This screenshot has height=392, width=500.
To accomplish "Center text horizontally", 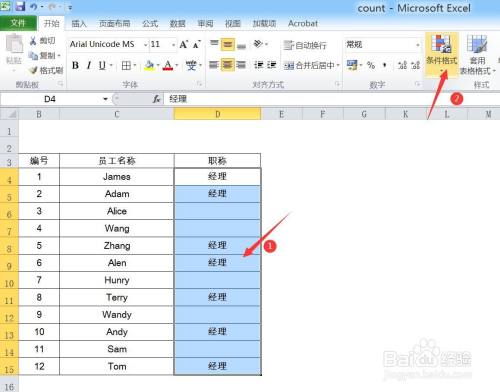I will click(x=227, y=65).
